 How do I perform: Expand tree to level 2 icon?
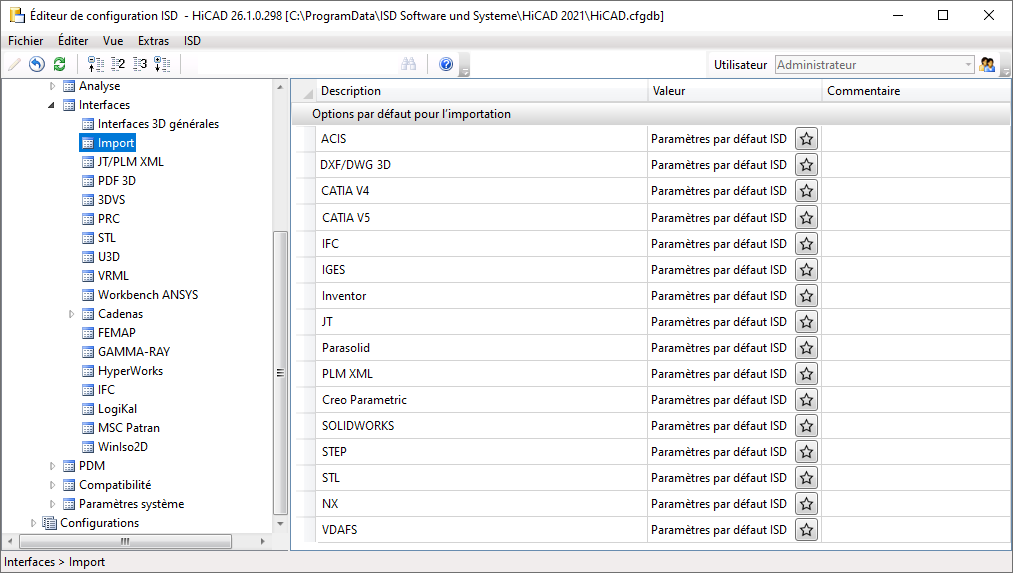[118, 64]
